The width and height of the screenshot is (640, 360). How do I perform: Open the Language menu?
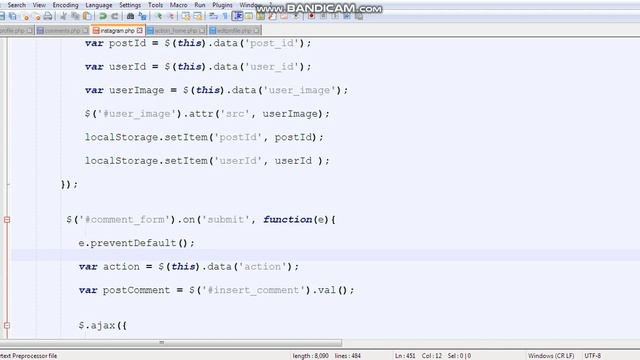(x=99, y=5)
